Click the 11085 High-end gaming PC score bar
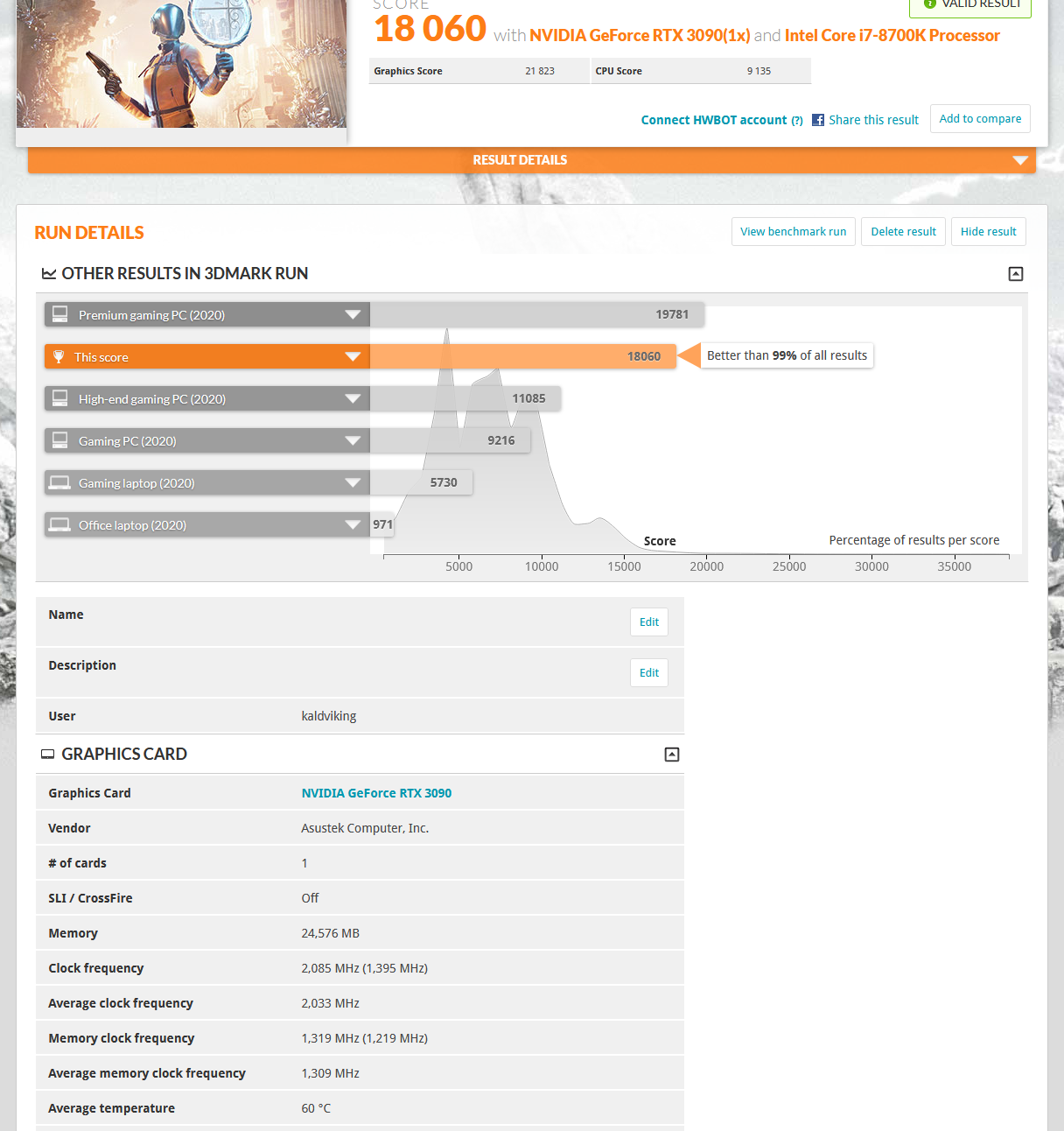The image size is (1064, 1131). [465, 398]
